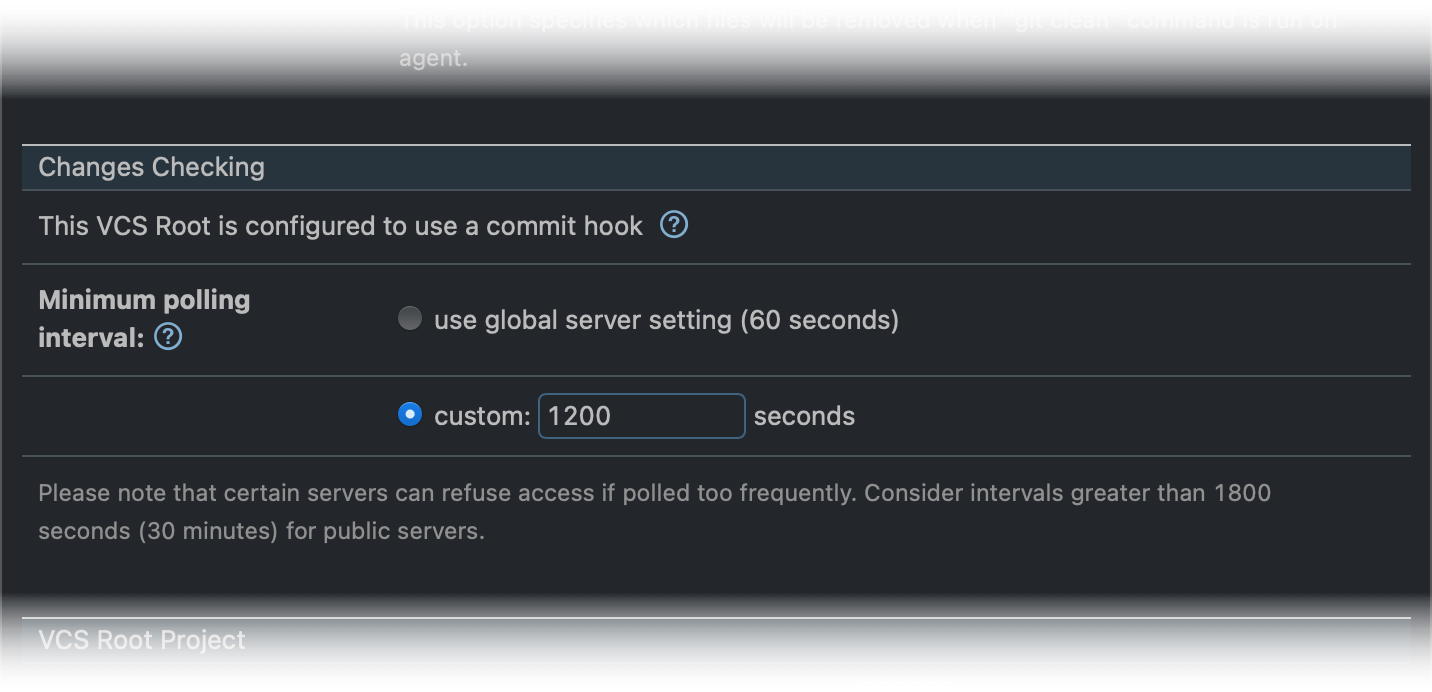1432x692 pixels.
Task: Open help for the commit hook note
Action: pos(674,226)
